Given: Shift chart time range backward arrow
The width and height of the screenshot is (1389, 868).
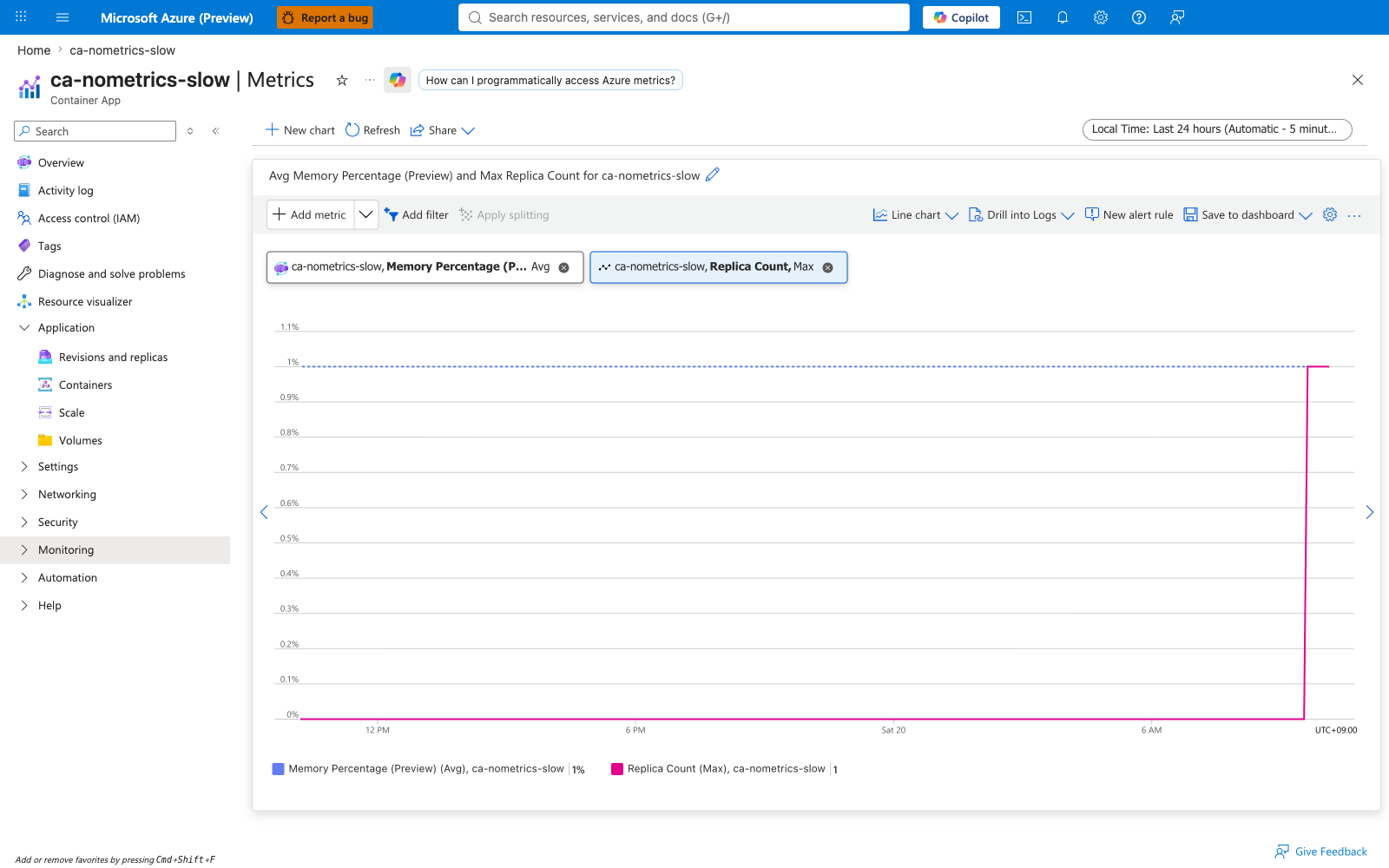Looking at the screenshot, I should pyautogui.click(x=264, y=512).
